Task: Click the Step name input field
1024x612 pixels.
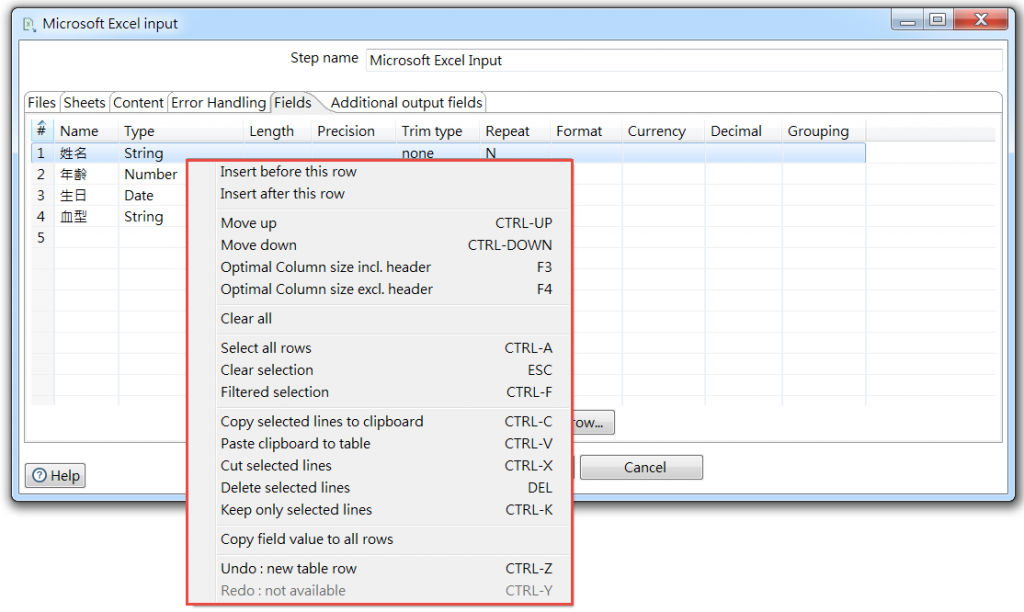Action: 683,60
